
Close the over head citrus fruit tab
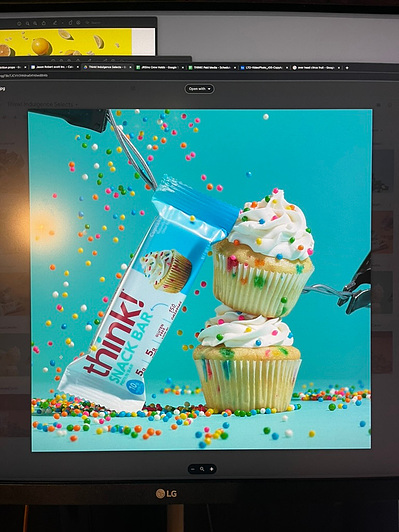coord(339,68)
